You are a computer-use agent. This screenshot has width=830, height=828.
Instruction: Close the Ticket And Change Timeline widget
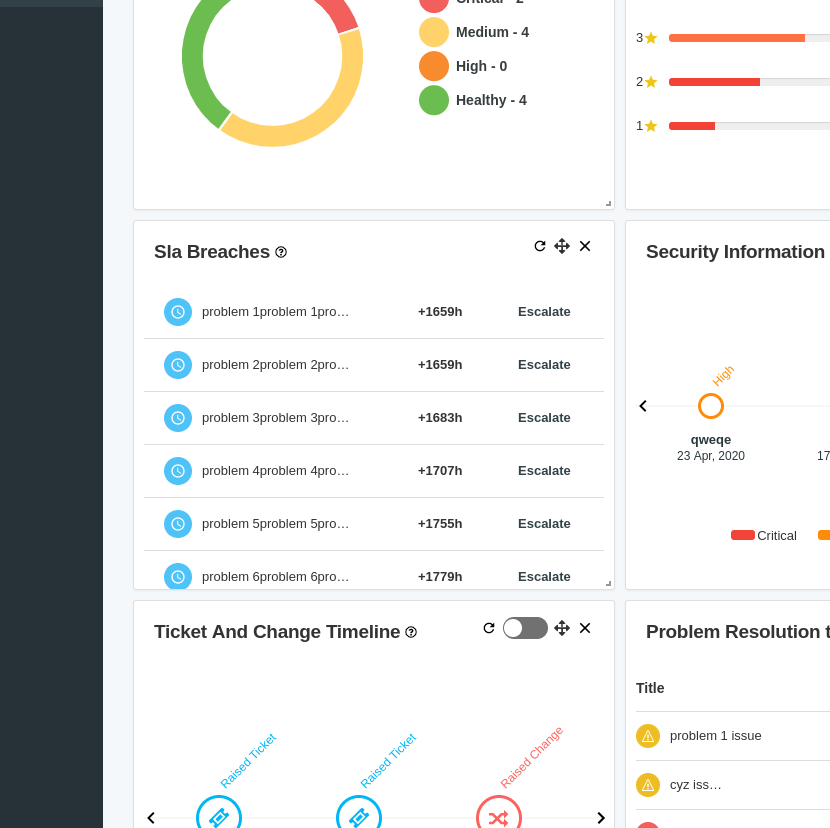pos(585,628)
